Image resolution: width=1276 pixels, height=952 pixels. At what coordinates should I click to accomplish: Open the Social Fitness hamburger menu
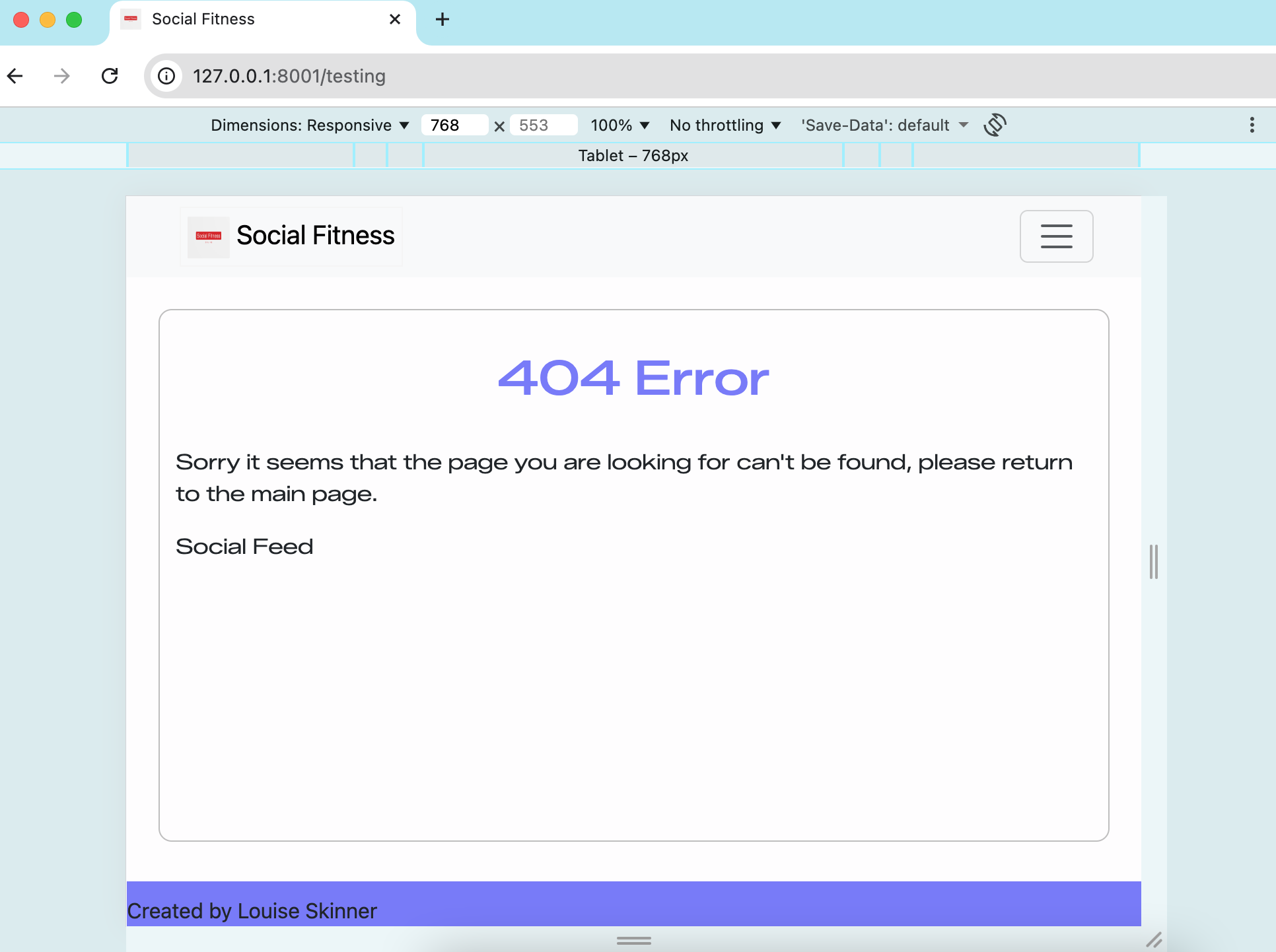pos(1055,236)
